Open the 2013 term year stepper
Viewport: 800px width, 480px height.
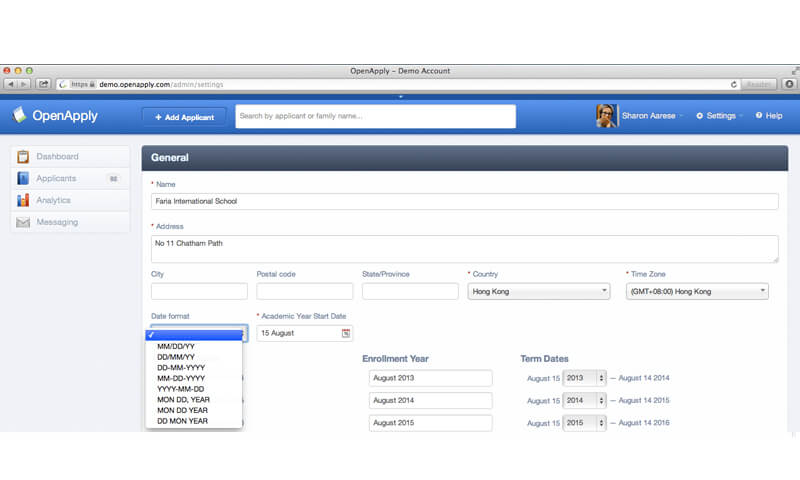tap(585, 378)
